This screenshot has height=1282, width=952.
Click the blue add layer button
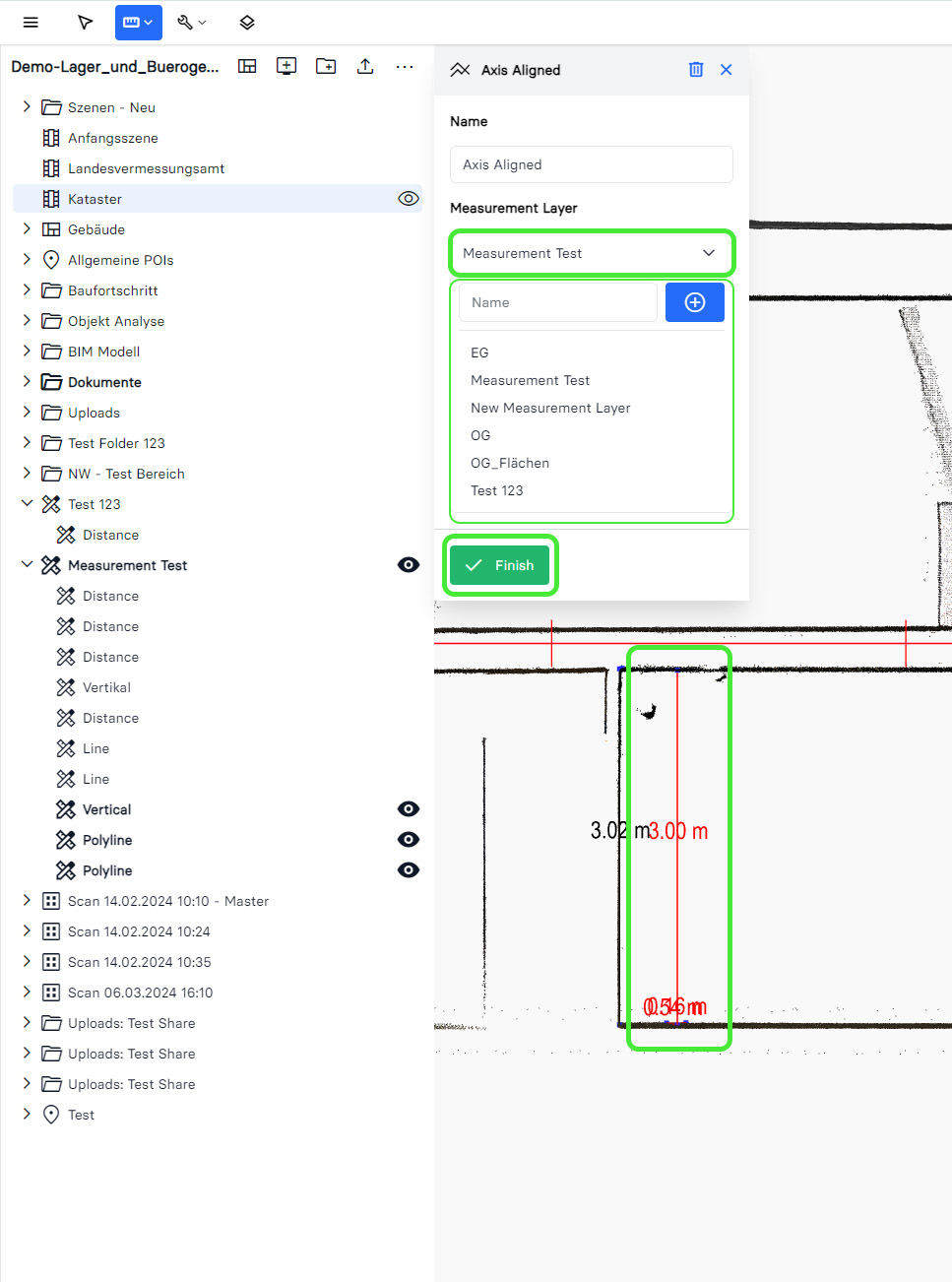click(x=694, y=302)
